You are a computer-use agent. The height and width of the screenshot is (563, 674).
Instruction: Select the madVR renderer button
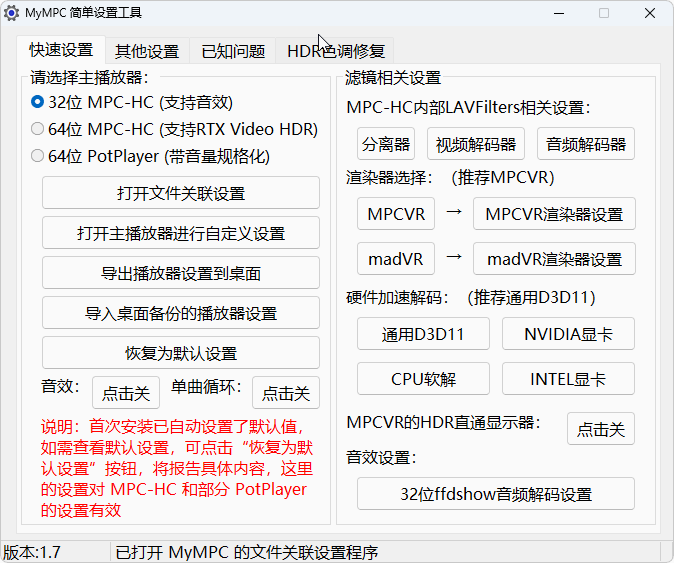pos(396,259)
